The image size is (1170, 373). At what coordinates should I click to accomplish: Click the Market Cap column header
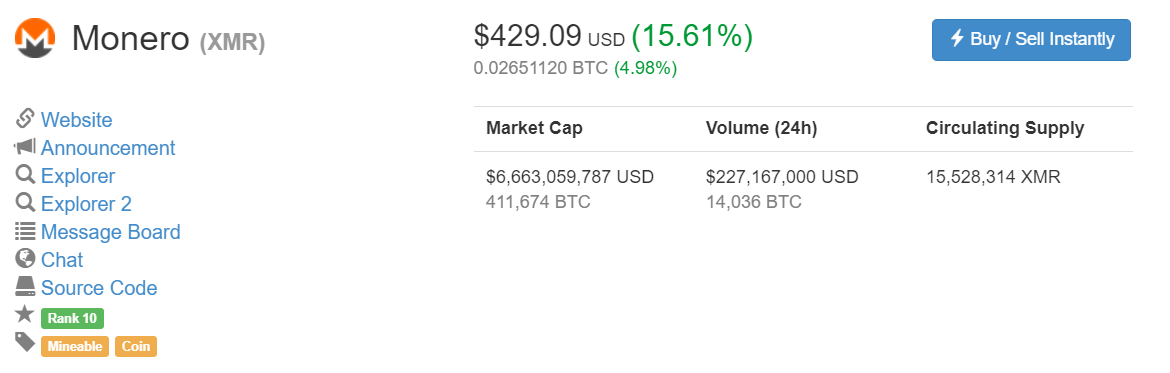pyautogui.click(x=534, y=128)
